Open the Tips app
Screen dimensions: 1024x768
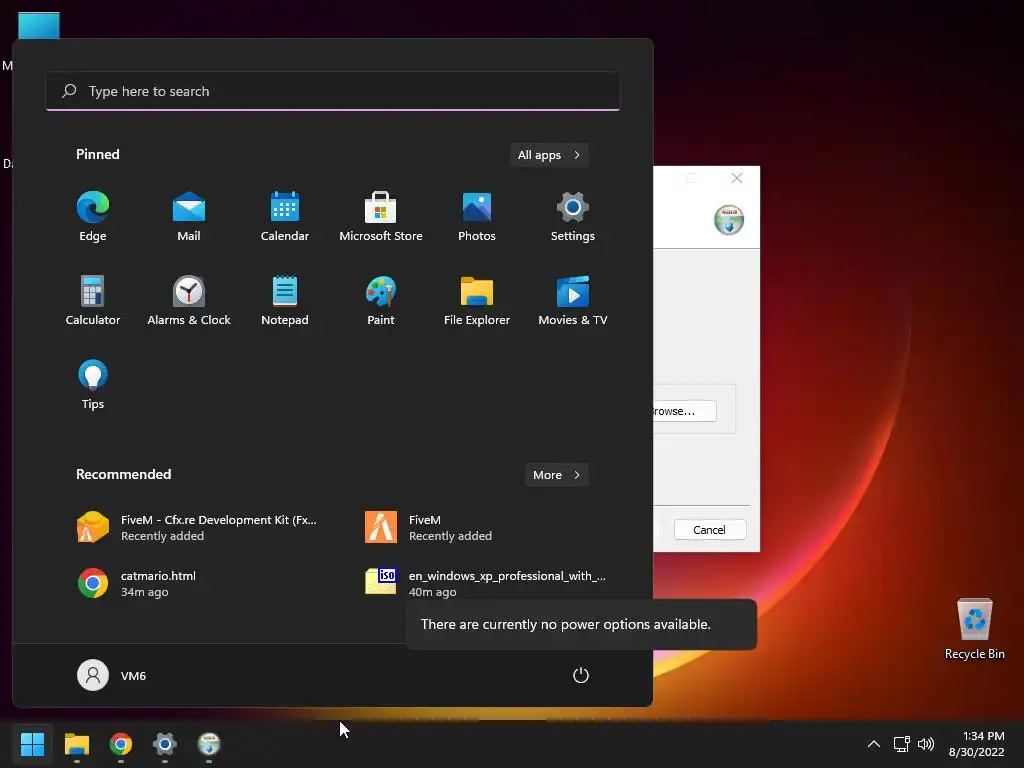[93, 385]
